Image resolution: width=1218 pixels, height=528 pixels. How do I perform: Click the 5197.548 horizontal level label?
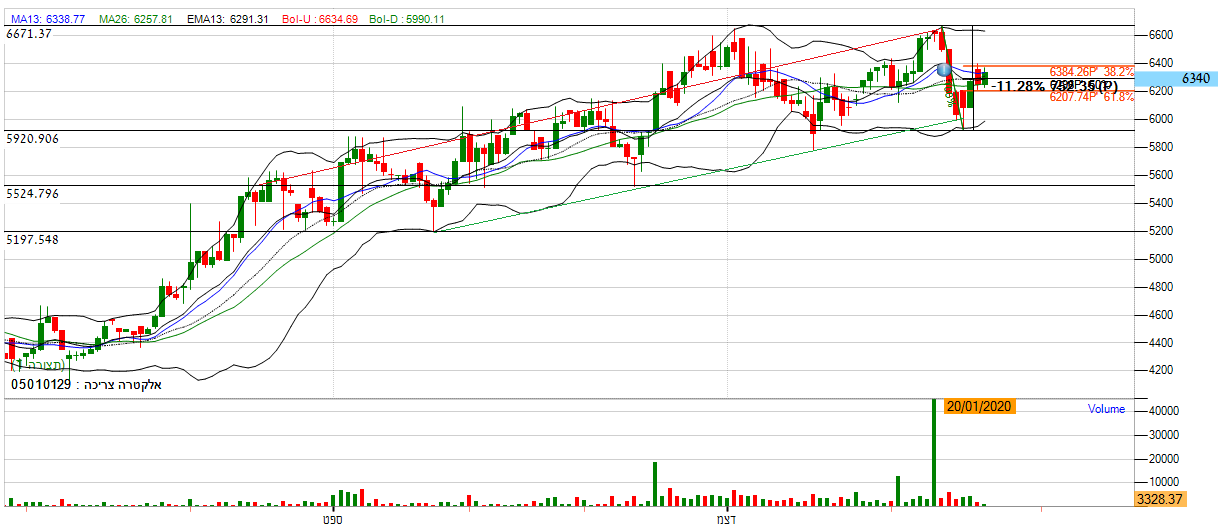(x=33, y=240)
